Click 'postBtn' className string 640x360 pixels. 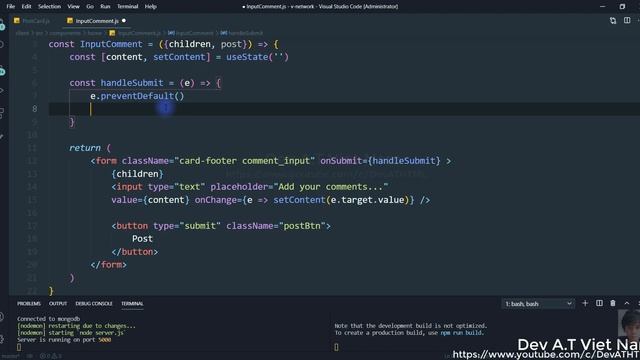302,226
